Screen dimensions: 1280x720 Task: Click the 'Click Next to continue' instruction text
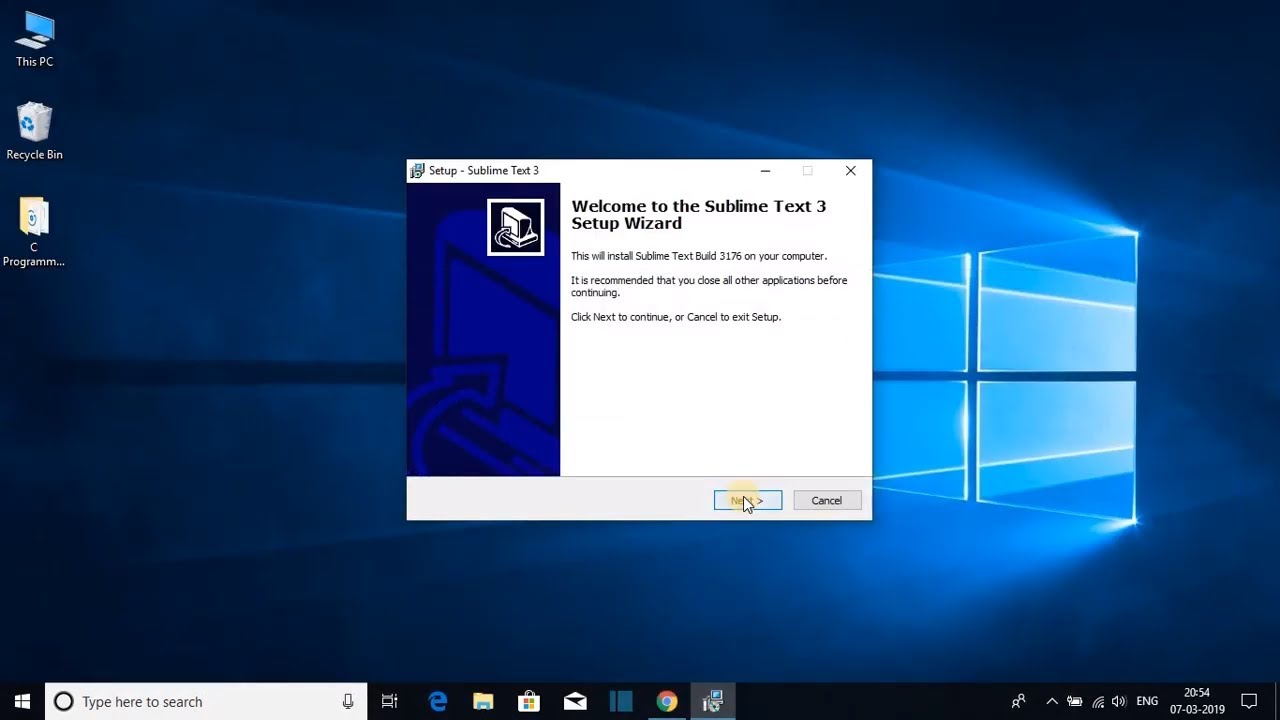coord(676,317)
